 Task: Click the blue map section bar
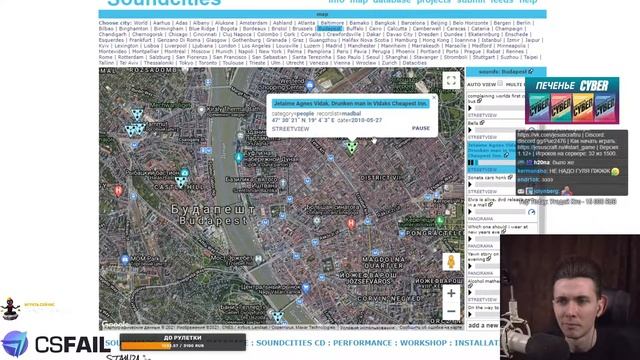tap(322, 14)
